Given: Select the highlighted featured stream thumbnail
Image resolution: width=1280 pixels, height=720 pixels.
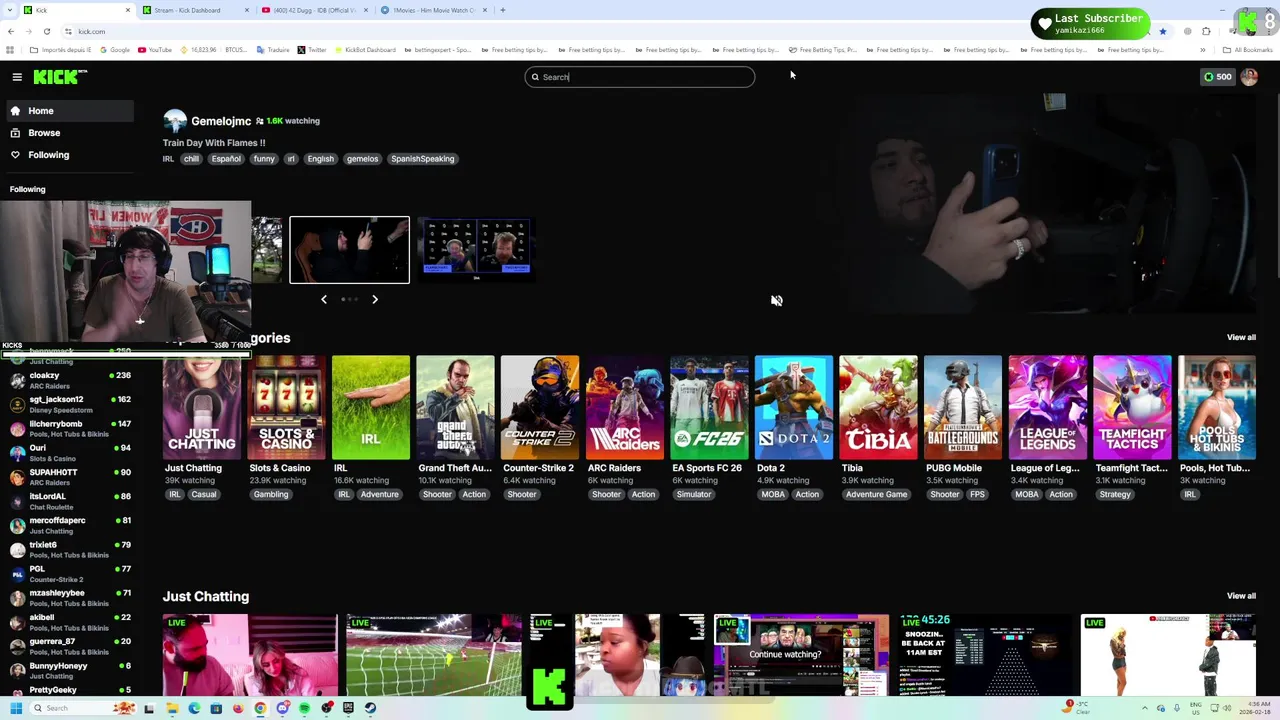Looking at the screenshot, I should pos(349,250).
